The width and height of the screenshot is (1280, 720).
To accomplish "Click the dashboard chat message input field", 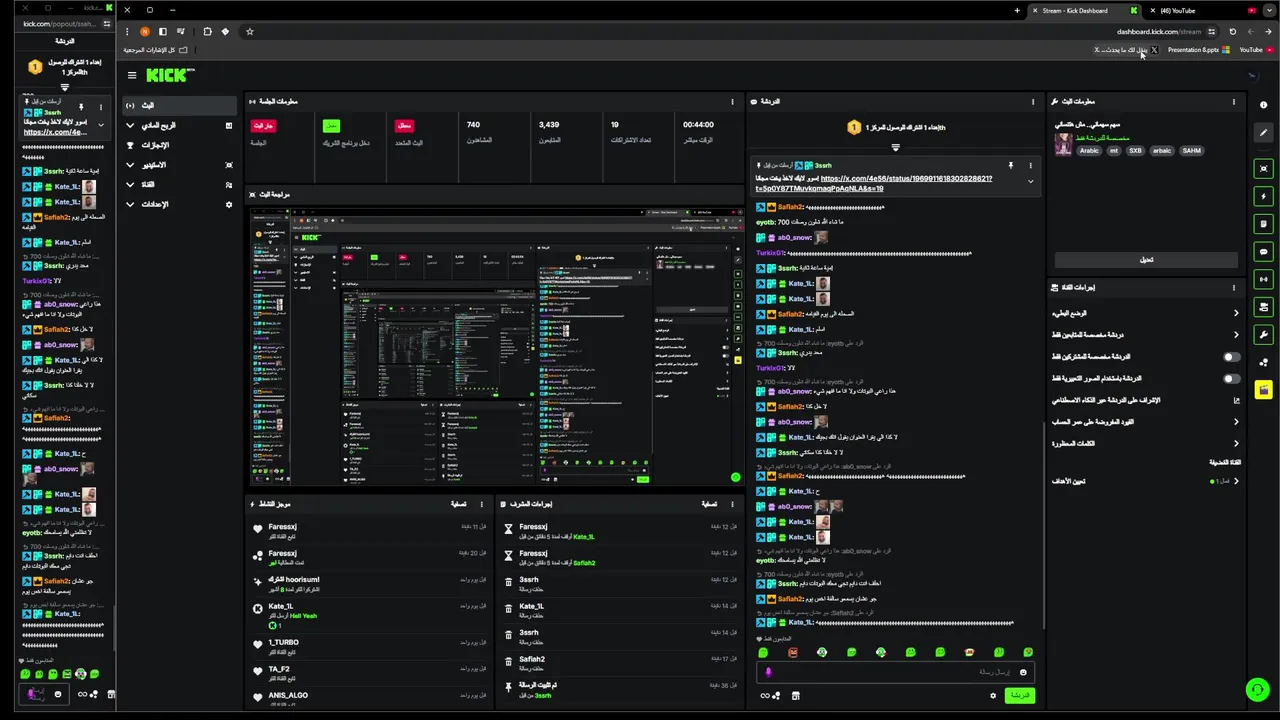I will pyautogui.click(x=895, y=672).
